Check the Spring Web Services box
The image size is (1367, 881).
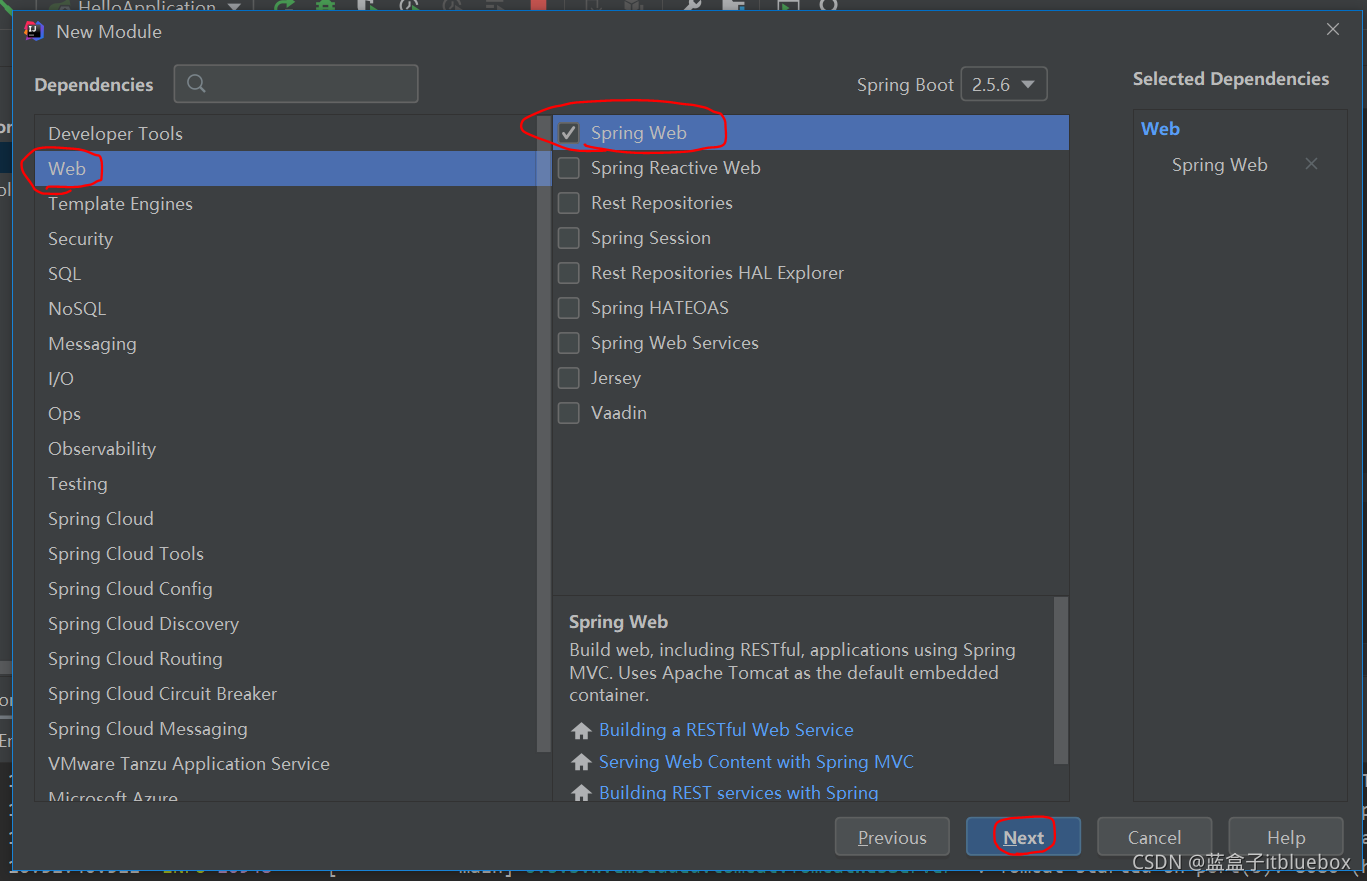pos(569,343)
